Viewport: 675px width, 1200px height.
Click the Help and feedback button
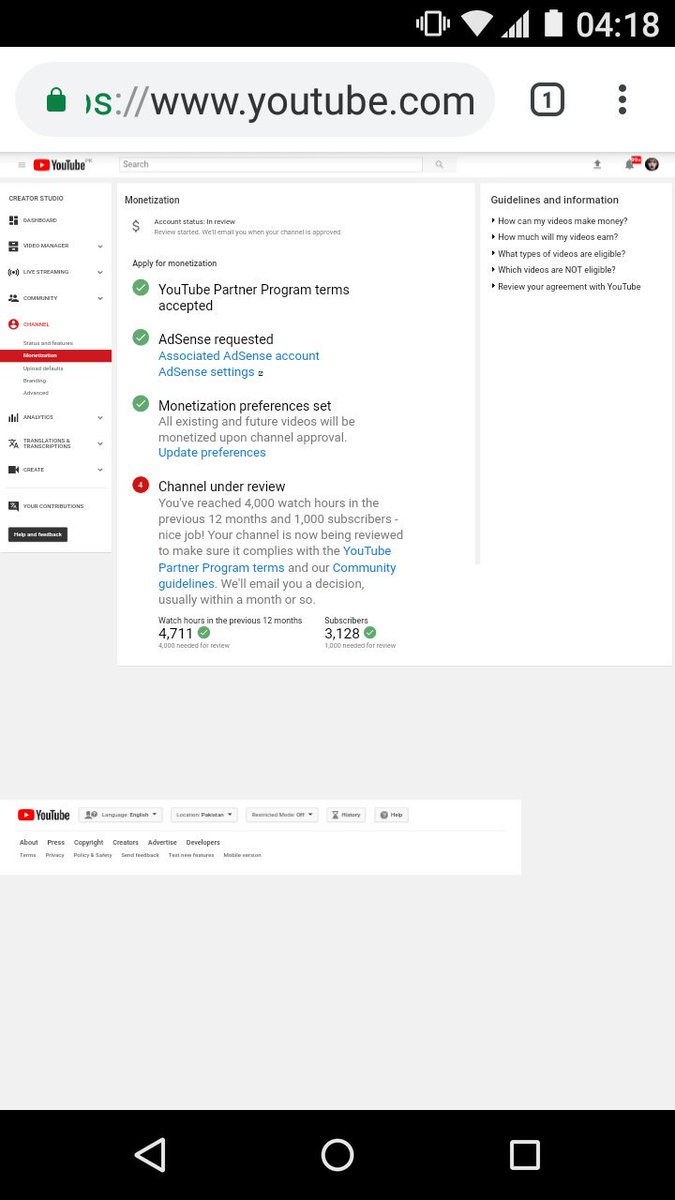click(38, 535)
